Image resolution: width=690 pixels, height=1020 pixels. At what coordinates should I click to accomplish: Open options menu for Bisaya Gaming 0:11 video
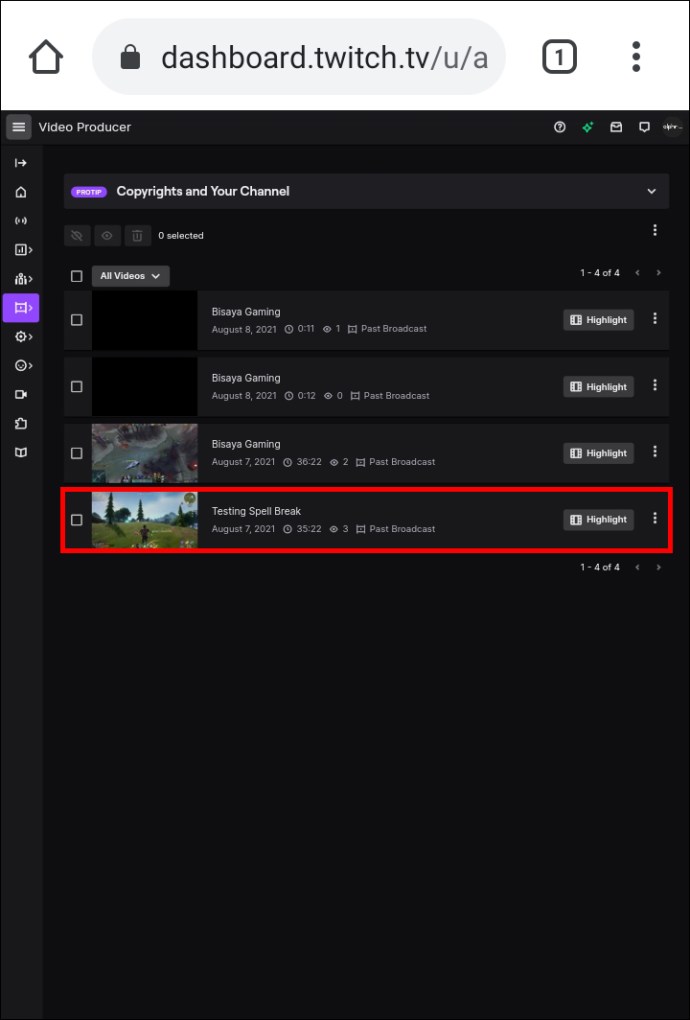(x=655, y=318)
